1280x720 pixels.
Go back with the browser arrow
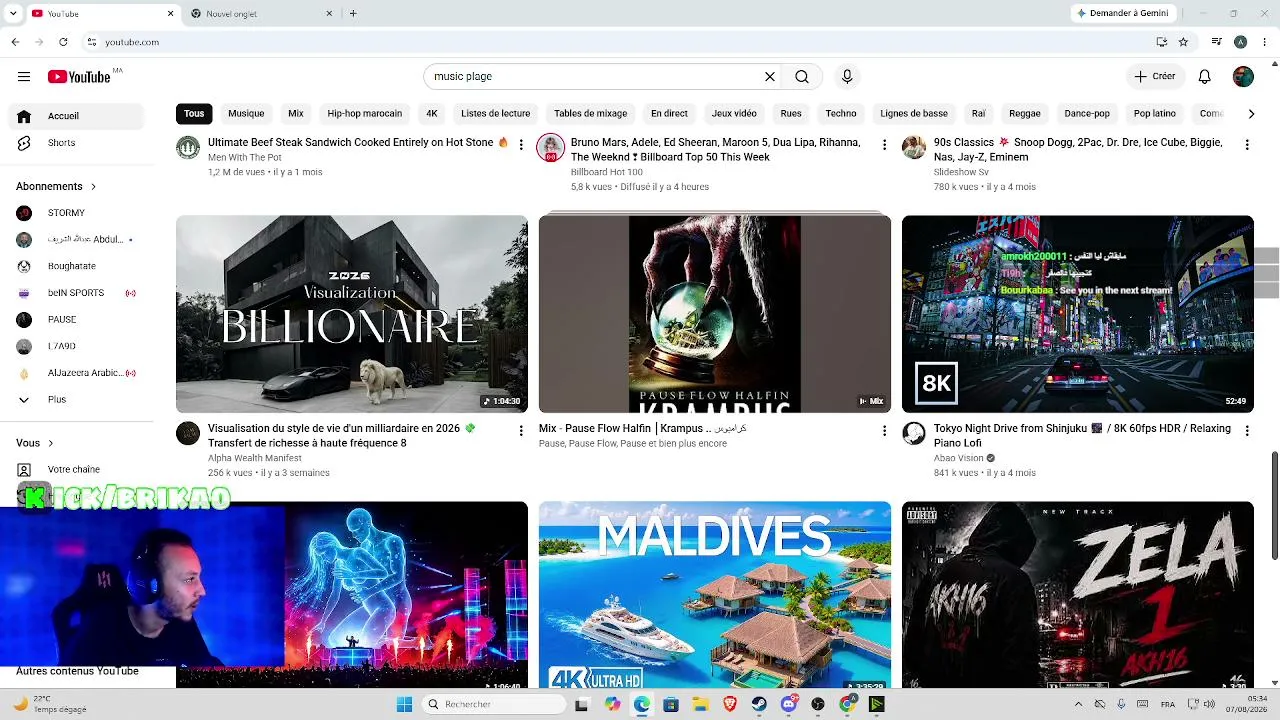coord(15,42)
